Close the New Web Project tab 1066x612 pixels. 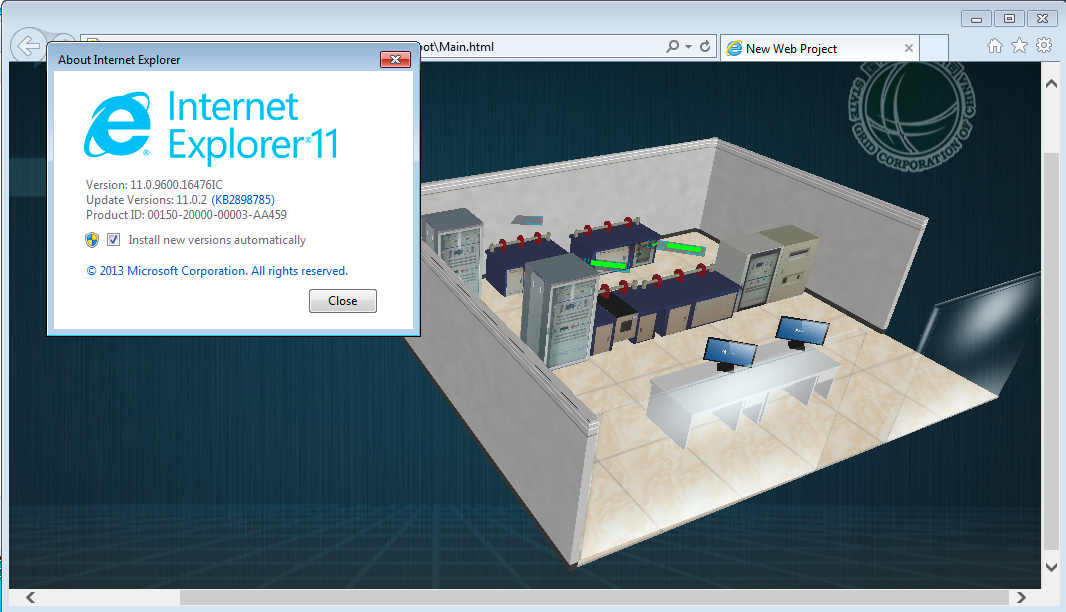(x=909, y=48)
